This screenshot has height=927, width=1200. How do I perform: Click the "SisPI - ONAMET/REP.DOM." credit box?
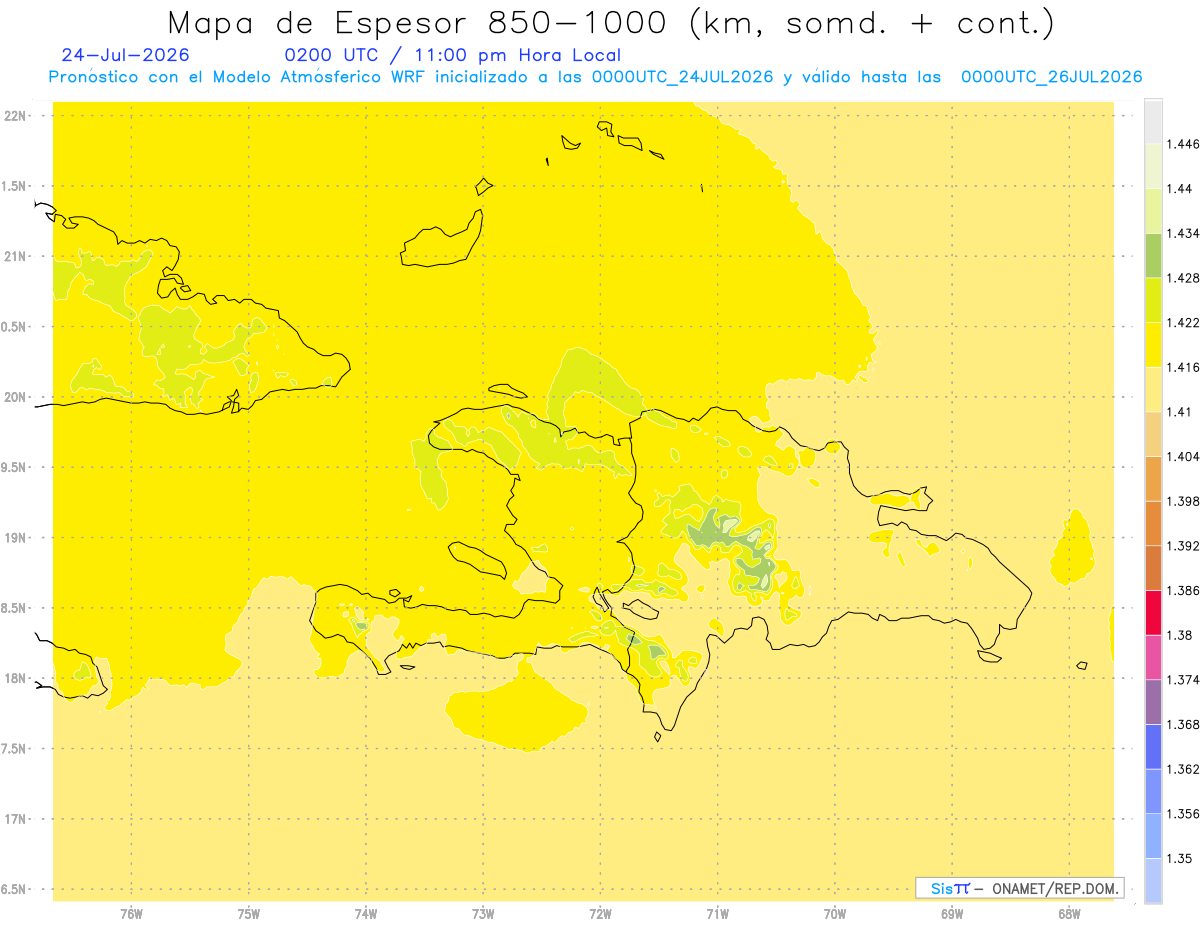click(x=1020, y=888)
